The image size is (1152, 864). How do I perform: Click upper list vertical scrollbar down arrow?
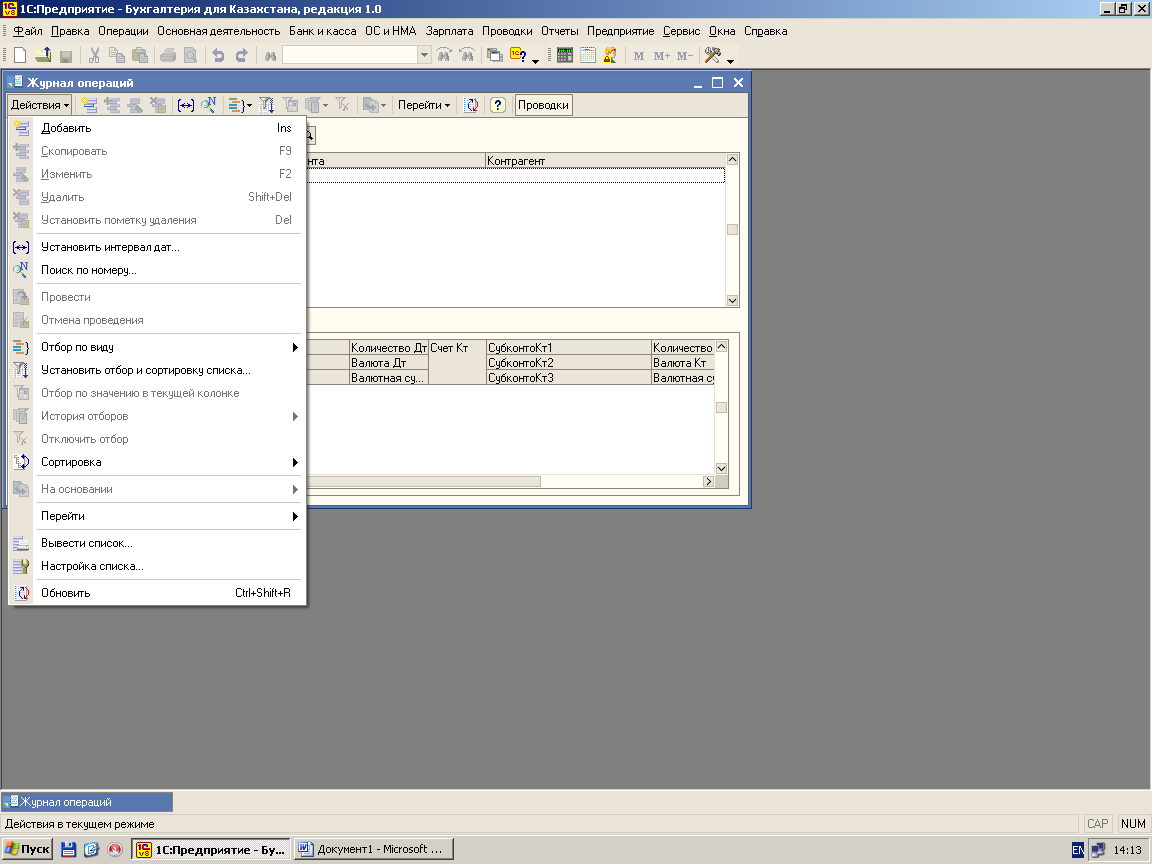732,300
